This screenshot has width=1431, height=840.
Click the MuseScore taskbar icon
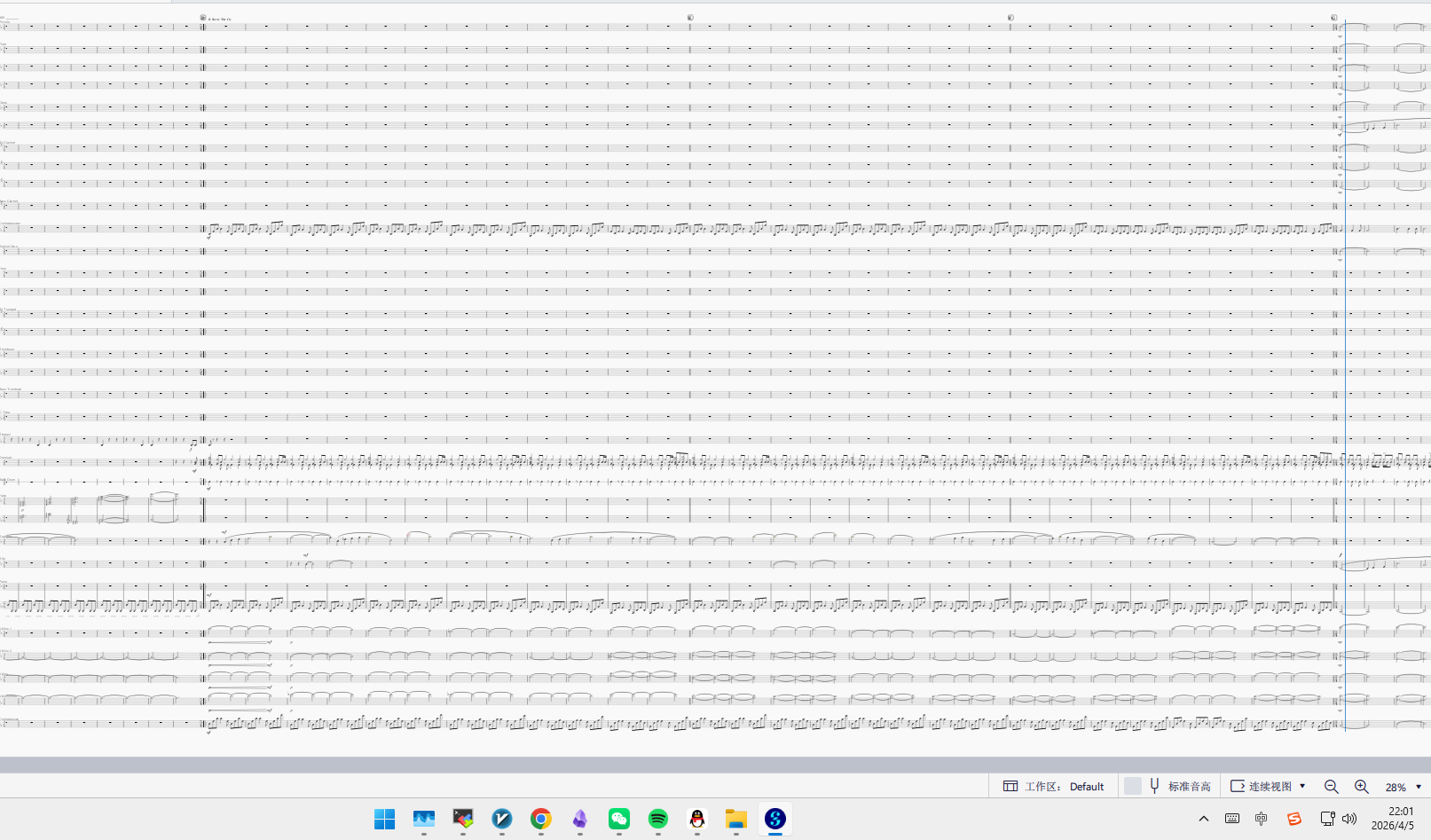pos(775,819)
